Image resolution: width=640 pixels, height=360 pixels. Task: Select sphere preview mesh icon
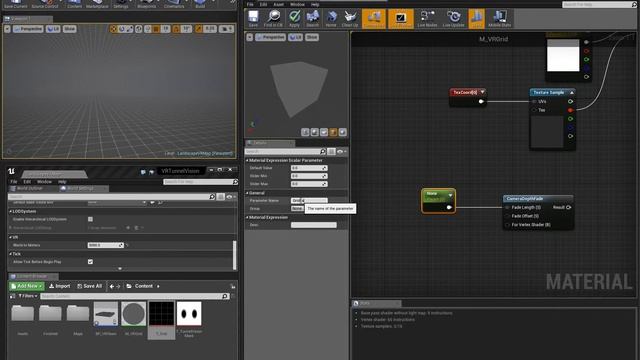click(x=315, y=132)
